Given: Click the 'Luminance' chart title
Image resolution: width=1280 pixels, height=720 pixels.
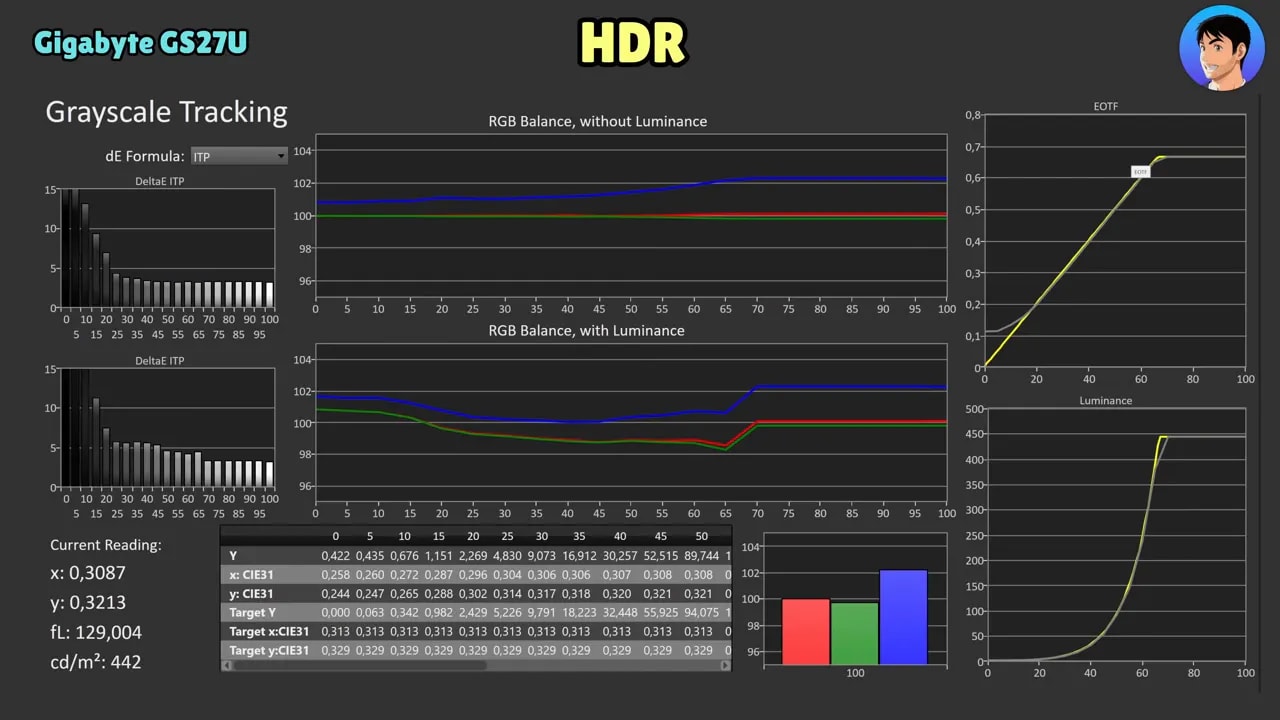Looking at the screenshot, I should pos(1105,400).
